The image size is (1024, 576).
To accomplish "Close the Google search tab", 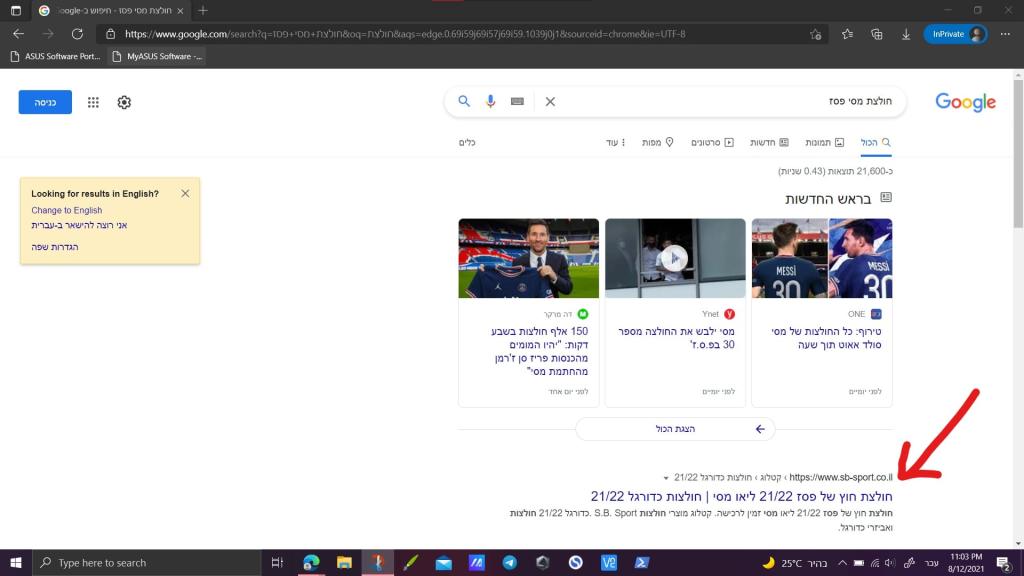I will coord(180,10).
